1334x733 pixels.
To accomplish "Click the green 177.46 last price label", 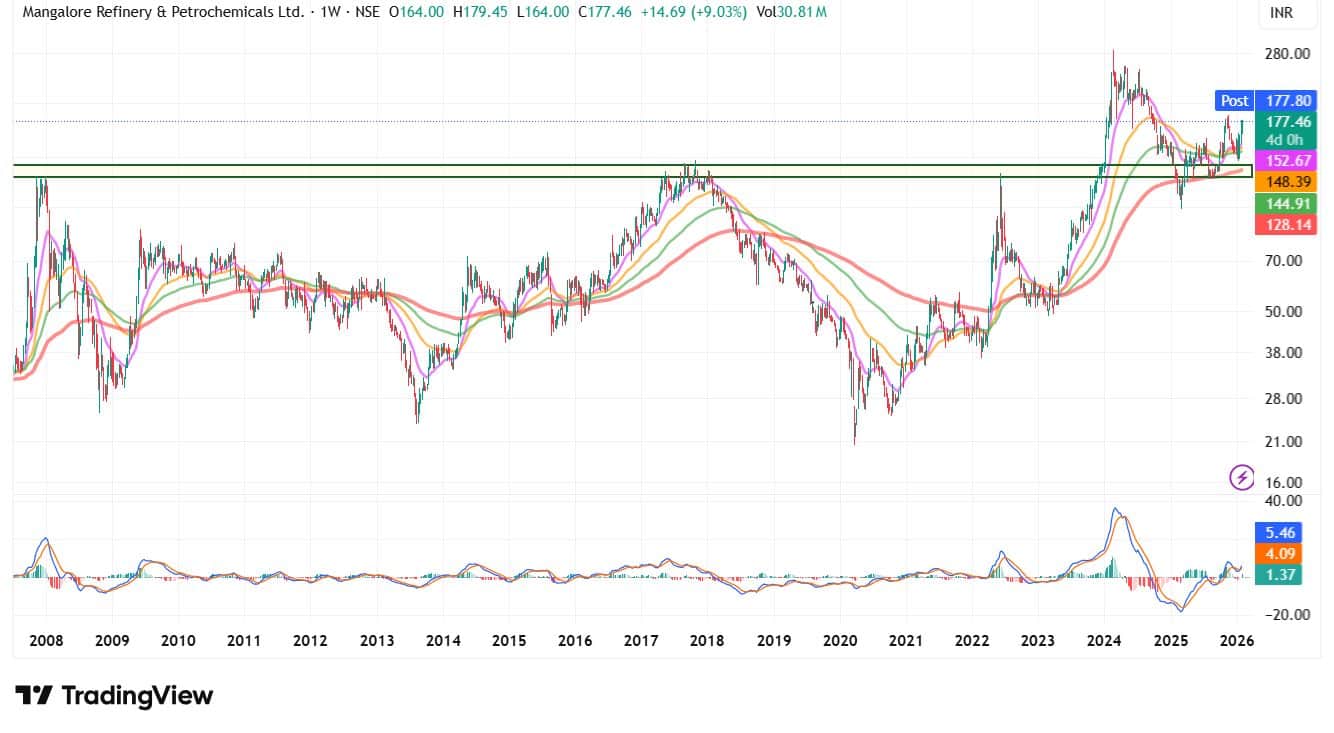I will 1287,121.
